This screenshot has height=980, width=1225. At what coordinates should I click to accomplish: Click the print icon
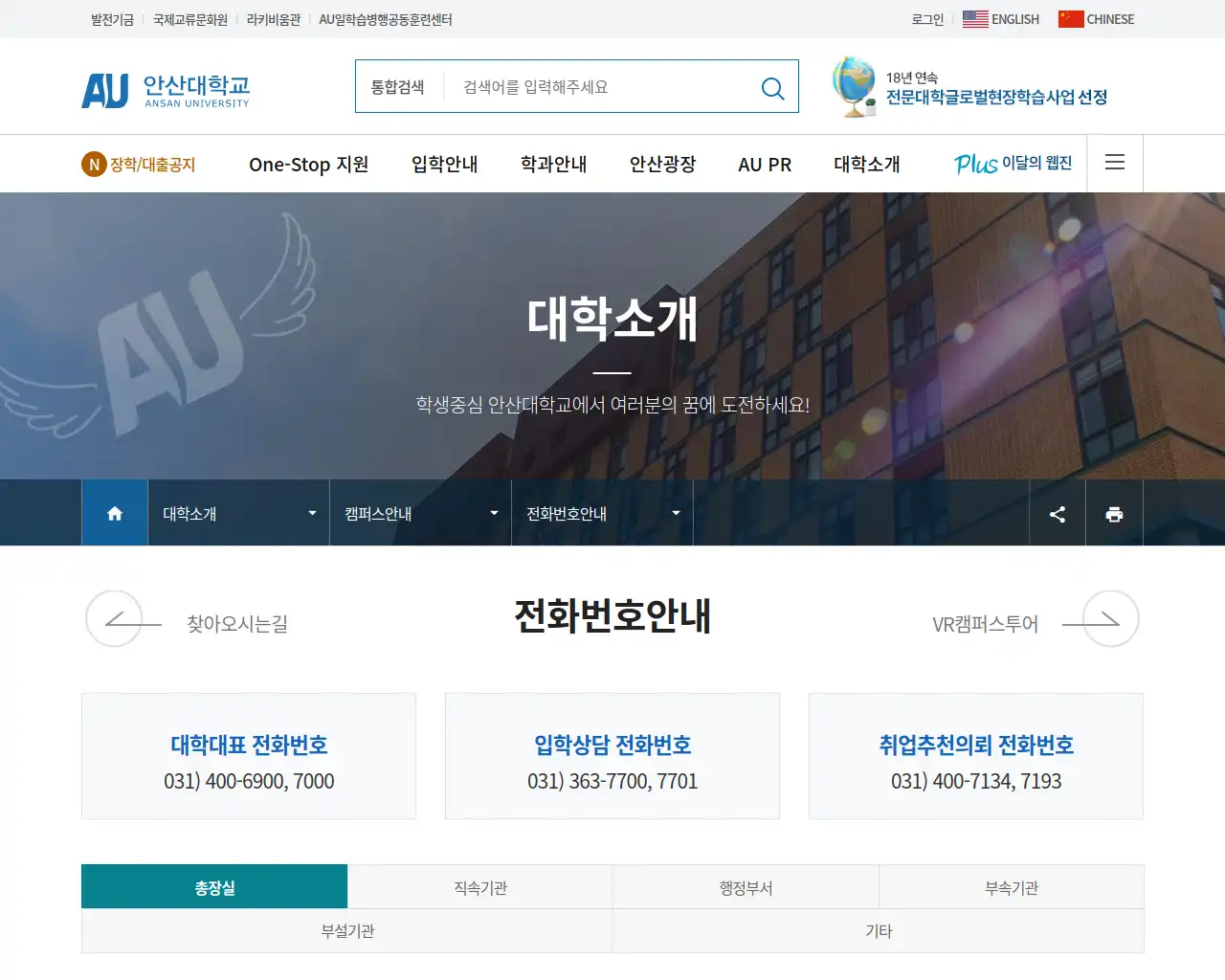coord(1114,513)
